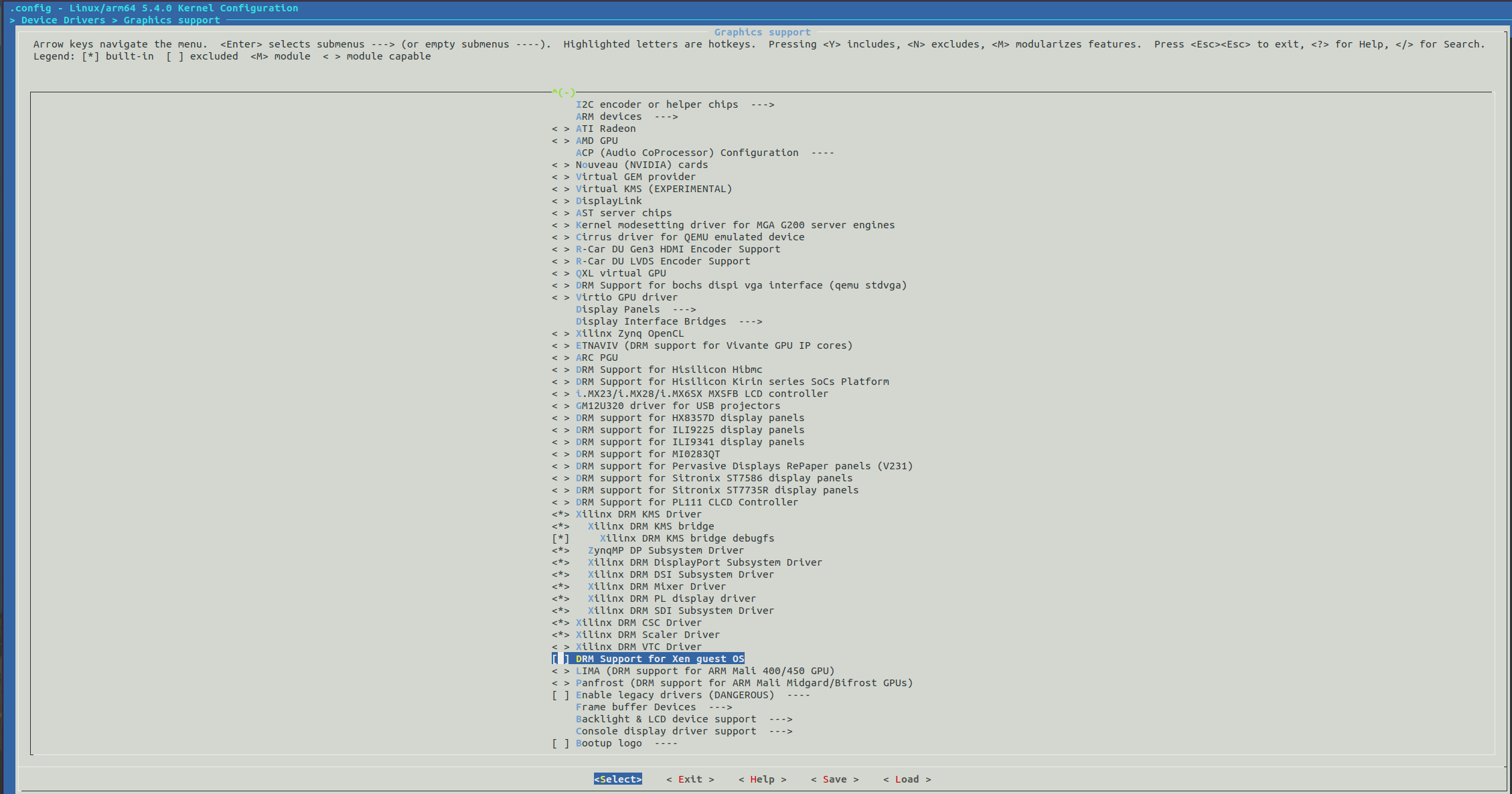The width and height of the screenshot is (1512, 794).
Task: Select Nouveau (NVIDIA) cards entry
Action: click(641, 165)
